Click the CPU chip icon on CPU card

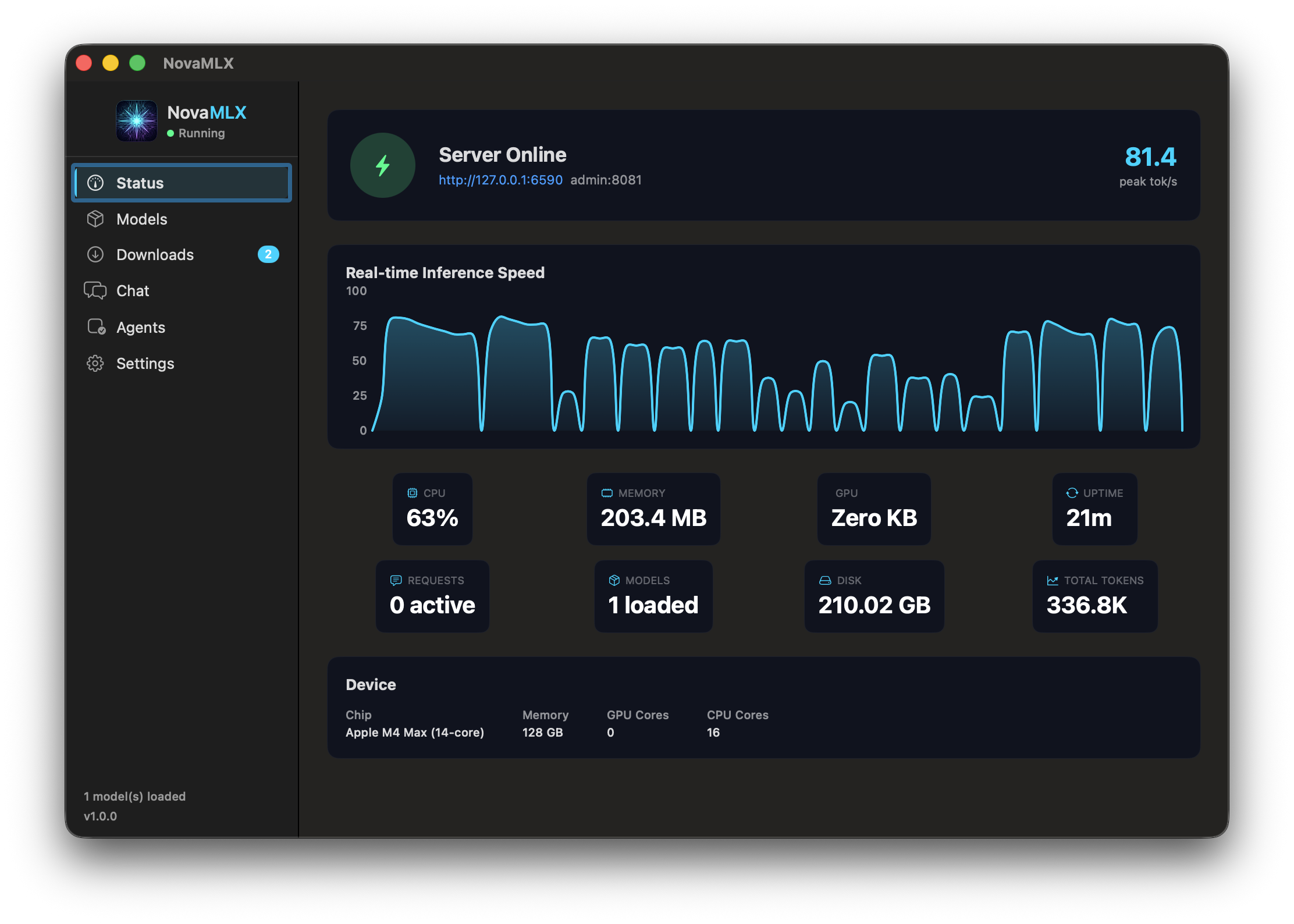413,493
